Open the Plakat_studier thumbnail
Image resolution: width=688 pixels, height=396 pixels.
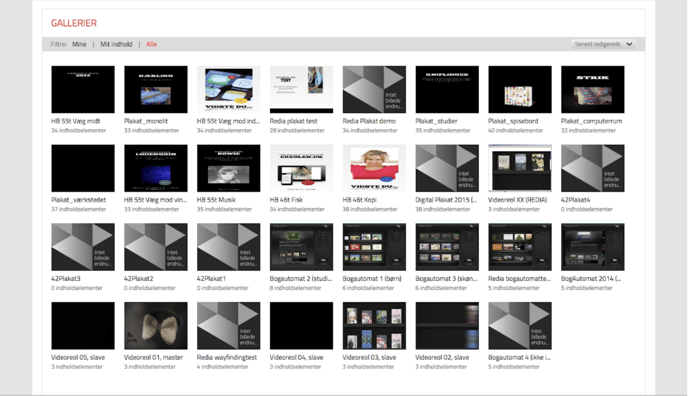click(447, 89)
